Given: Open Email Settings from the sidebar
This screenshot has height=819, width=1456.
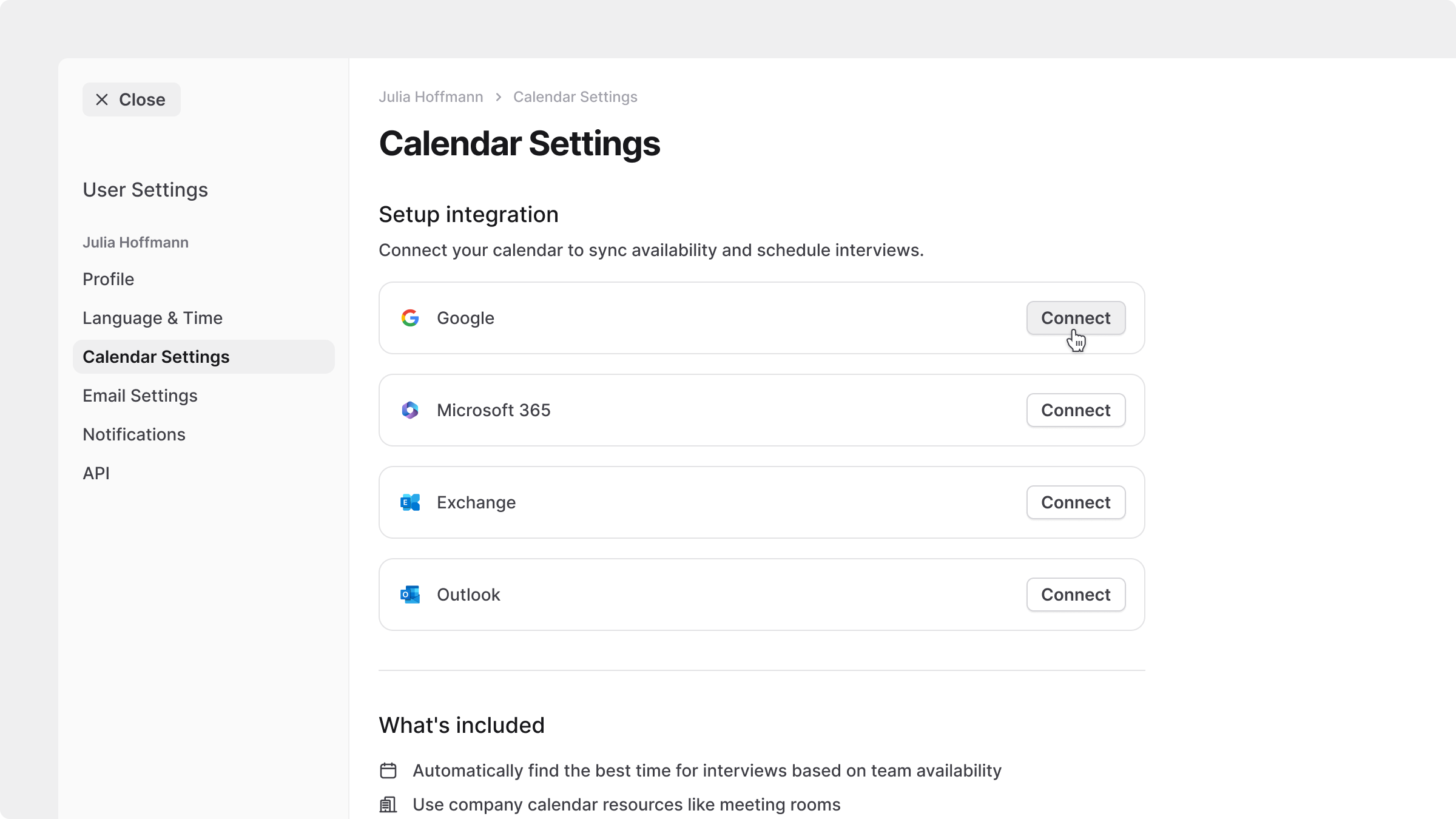Looking at the screenshot, I should pyautogui.click(x=140, y=396).
